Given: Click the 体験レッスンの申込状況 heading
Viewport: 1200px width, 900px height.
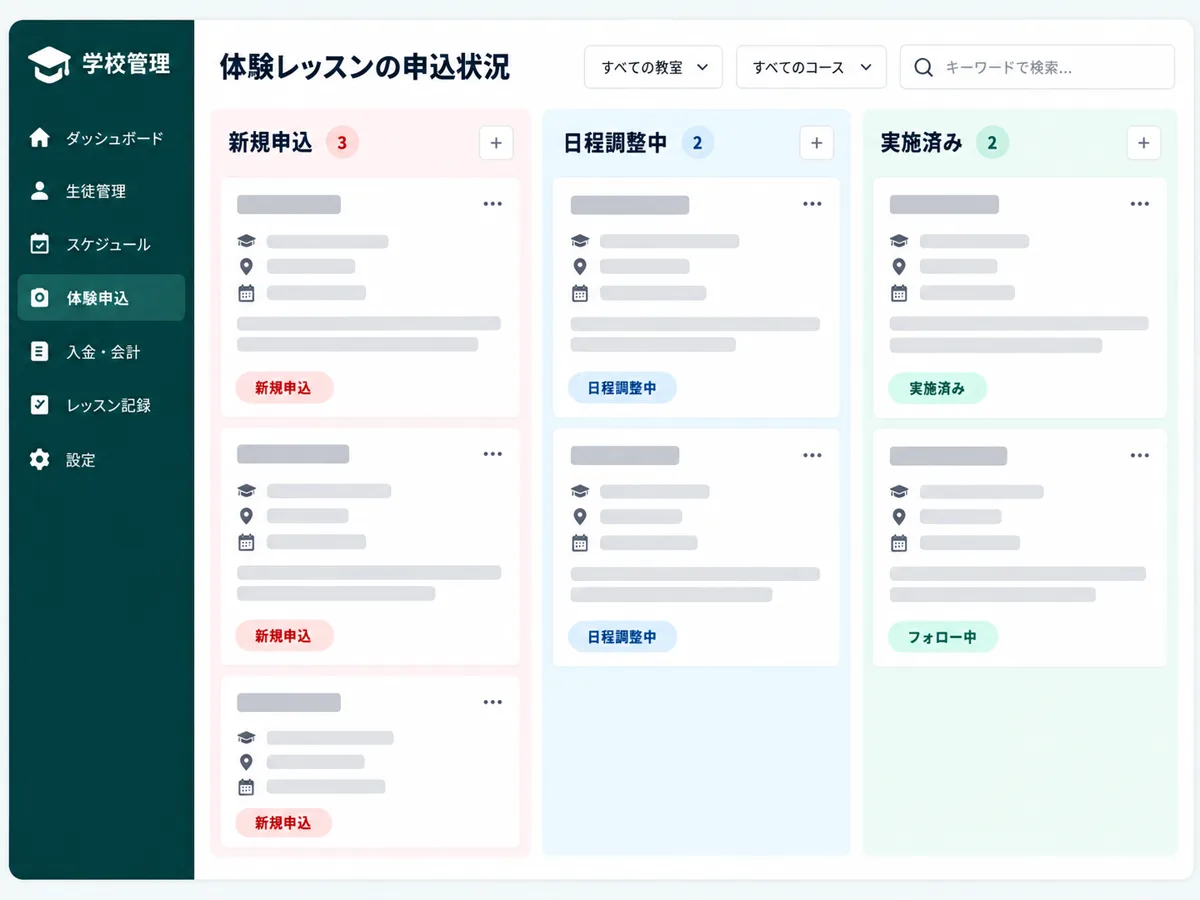Looking at the screenshot, I should pyautogui.click(x=365, y=67).
